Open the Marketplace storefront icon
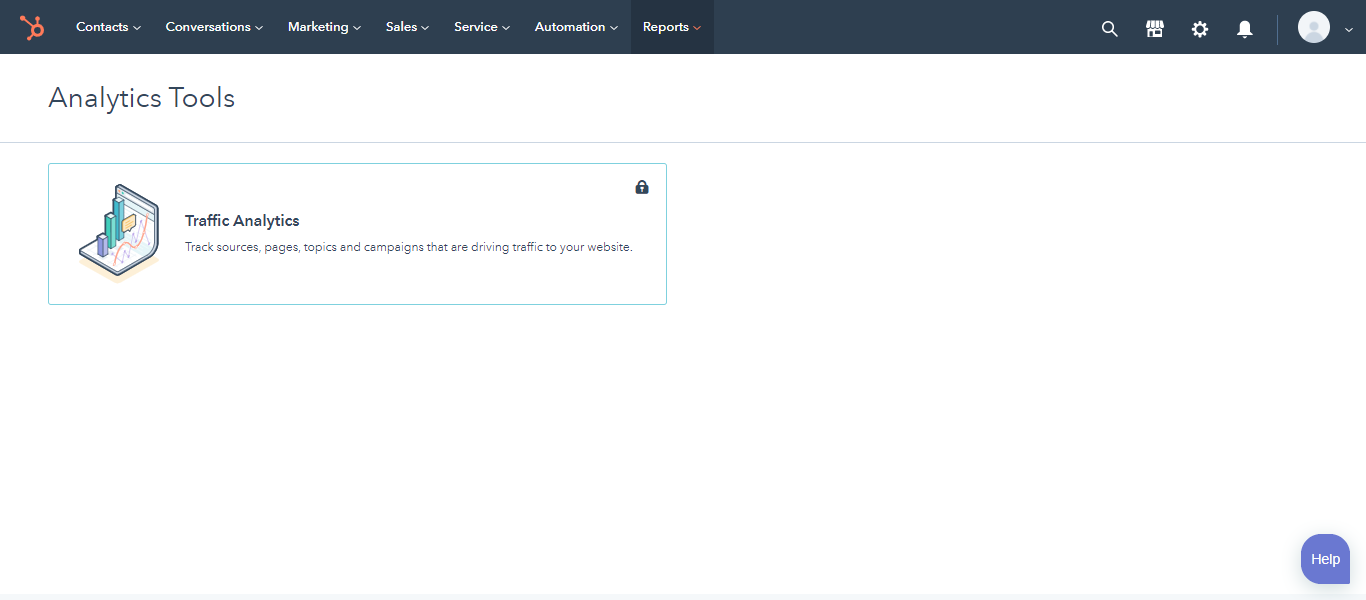 click(1154, 28)
